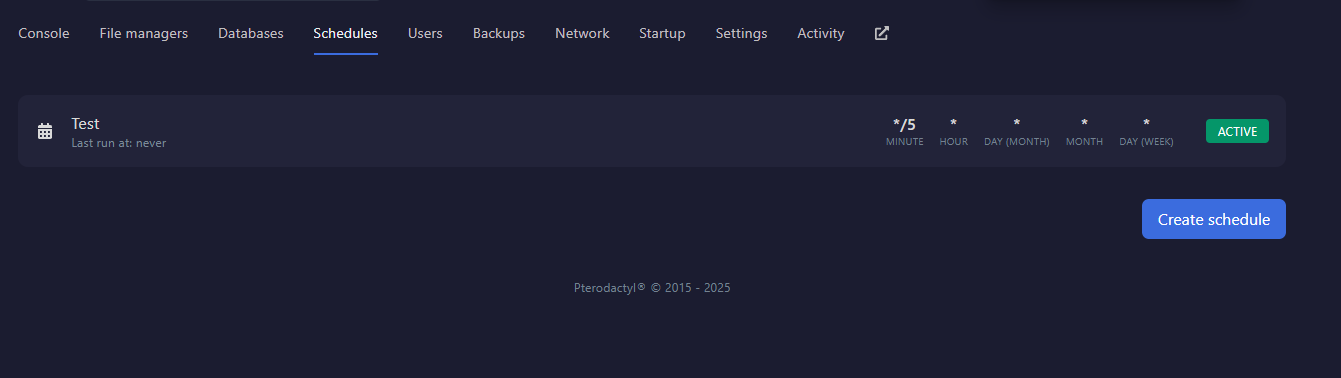Switch to the Console tab
The width and height of the screenshot is (1341, 378).
click(x=44, y=33)
